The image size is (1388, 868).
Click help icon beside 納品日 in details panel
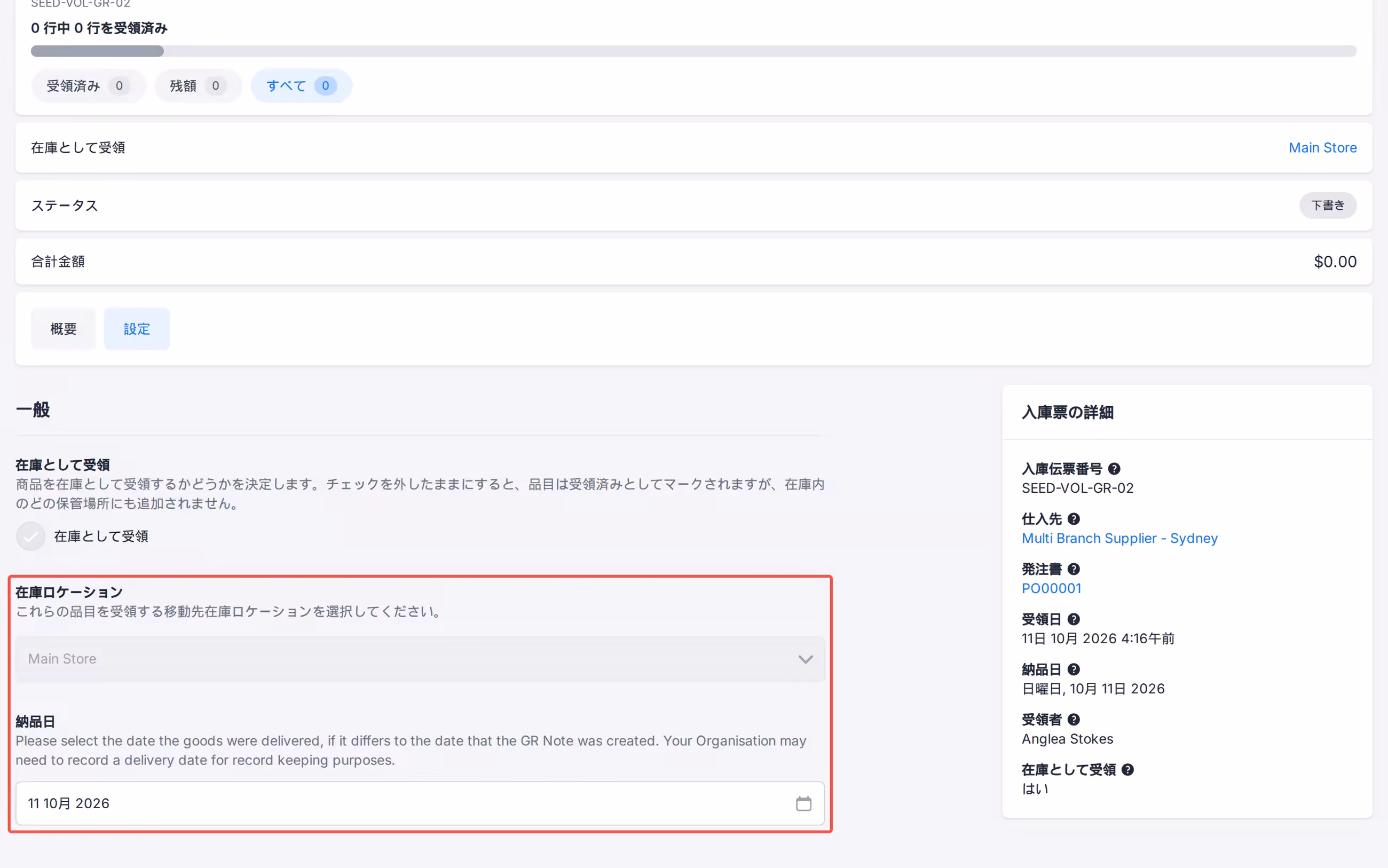pos(1074,669)
